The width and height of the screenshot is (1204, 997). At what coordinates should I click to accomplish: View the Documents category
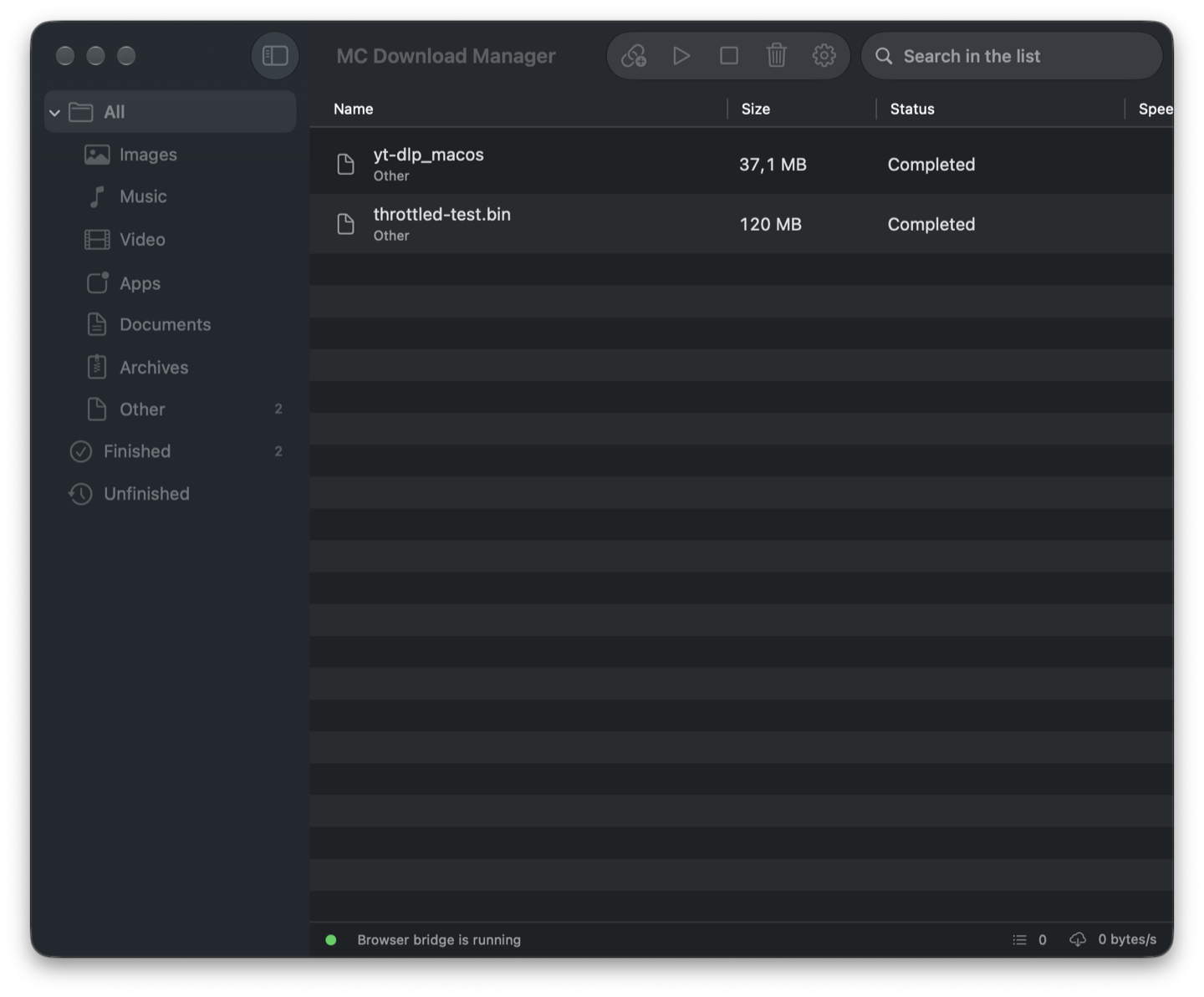pos(170,324)
